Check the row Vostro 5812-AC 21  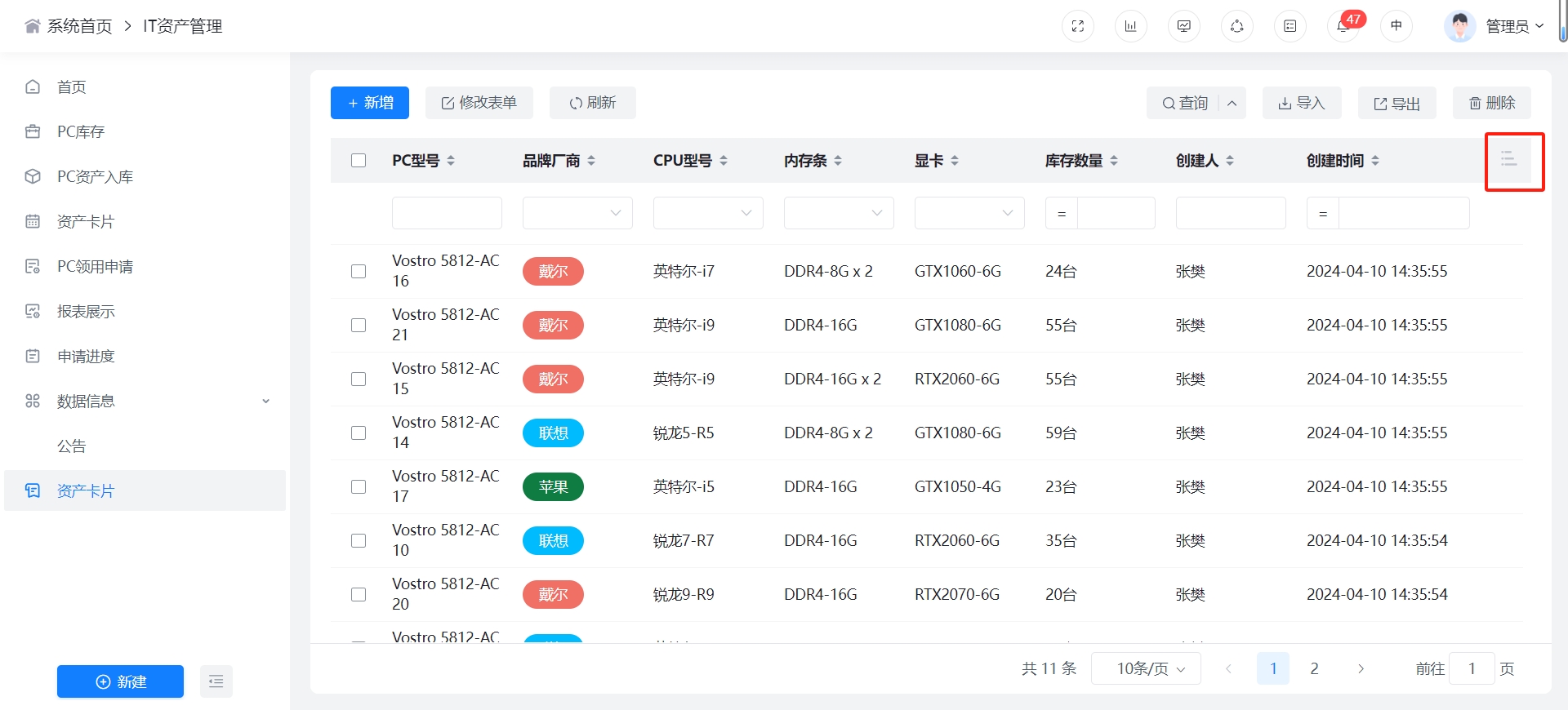coord(359,325)
